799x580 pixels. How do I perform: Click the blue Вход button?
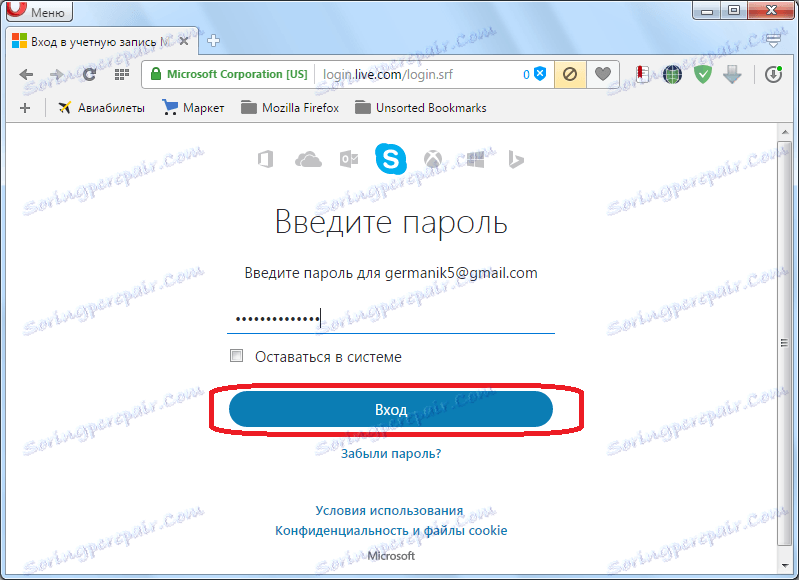391,409
